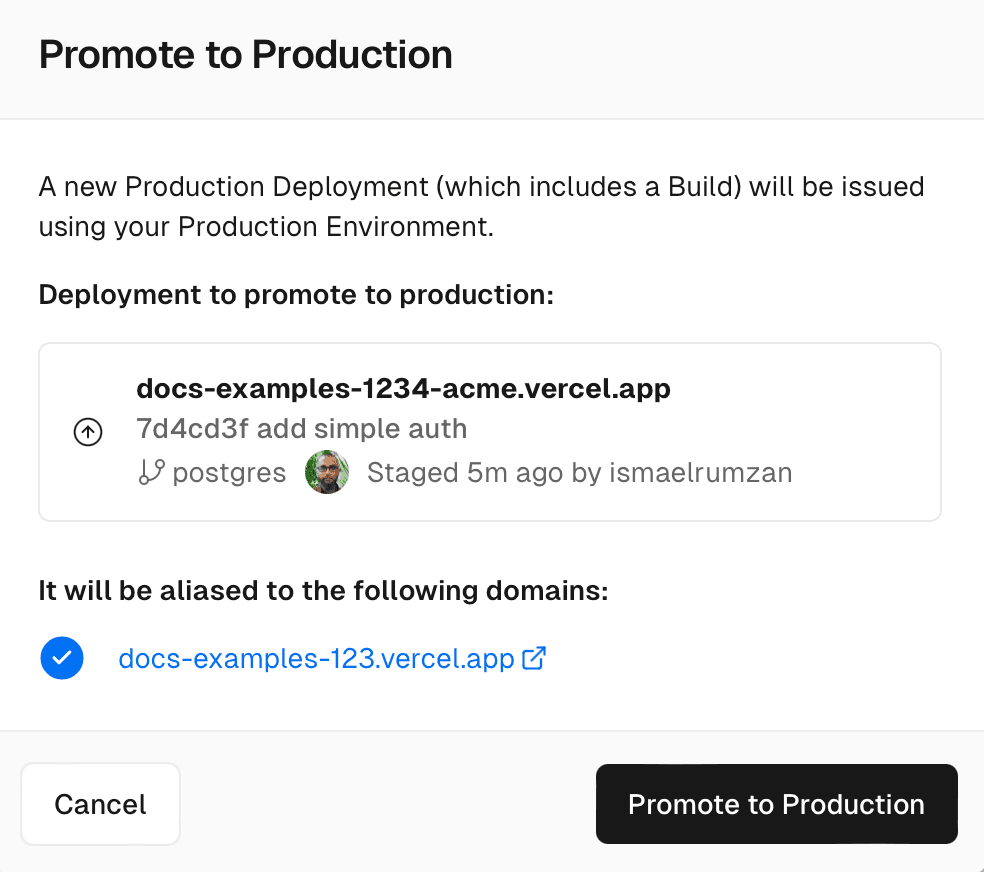Click the "Deployment to promote to production:" label

296,295
